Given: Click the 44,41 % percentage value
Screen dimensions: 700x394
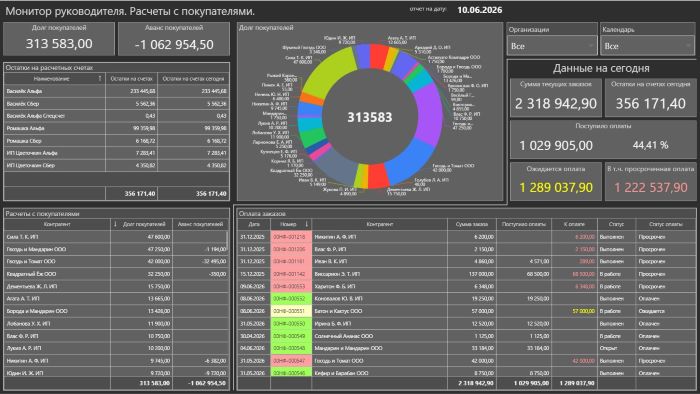Looking at the screenshot, I should pos(650,145).
